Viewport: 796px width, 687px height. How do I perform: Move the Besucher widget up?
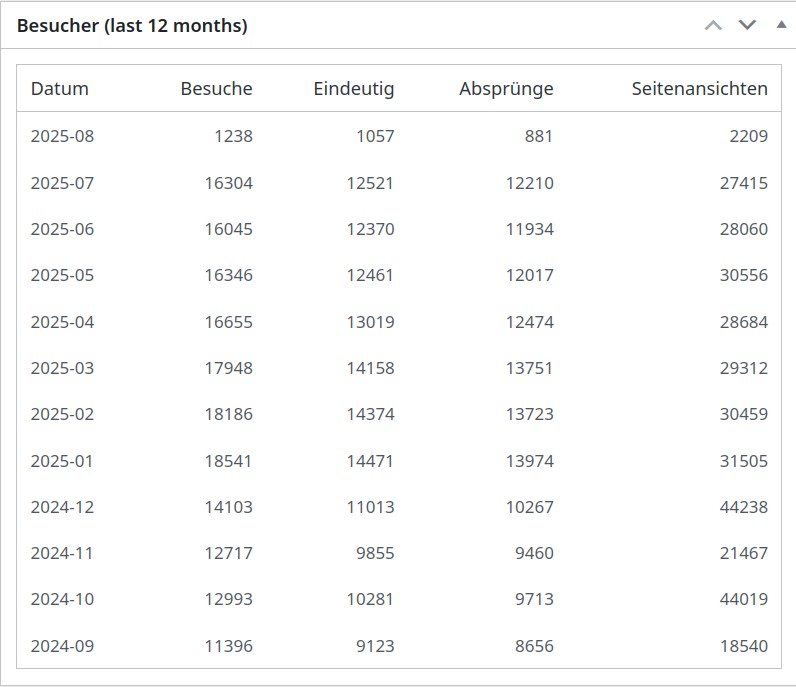[713, 25]
